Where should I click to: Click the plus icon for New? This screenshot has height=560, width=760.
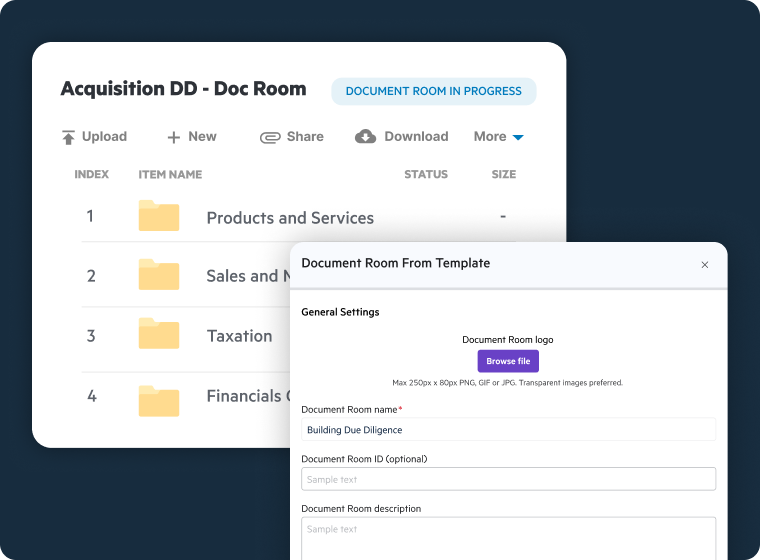[x=173, y=137]
